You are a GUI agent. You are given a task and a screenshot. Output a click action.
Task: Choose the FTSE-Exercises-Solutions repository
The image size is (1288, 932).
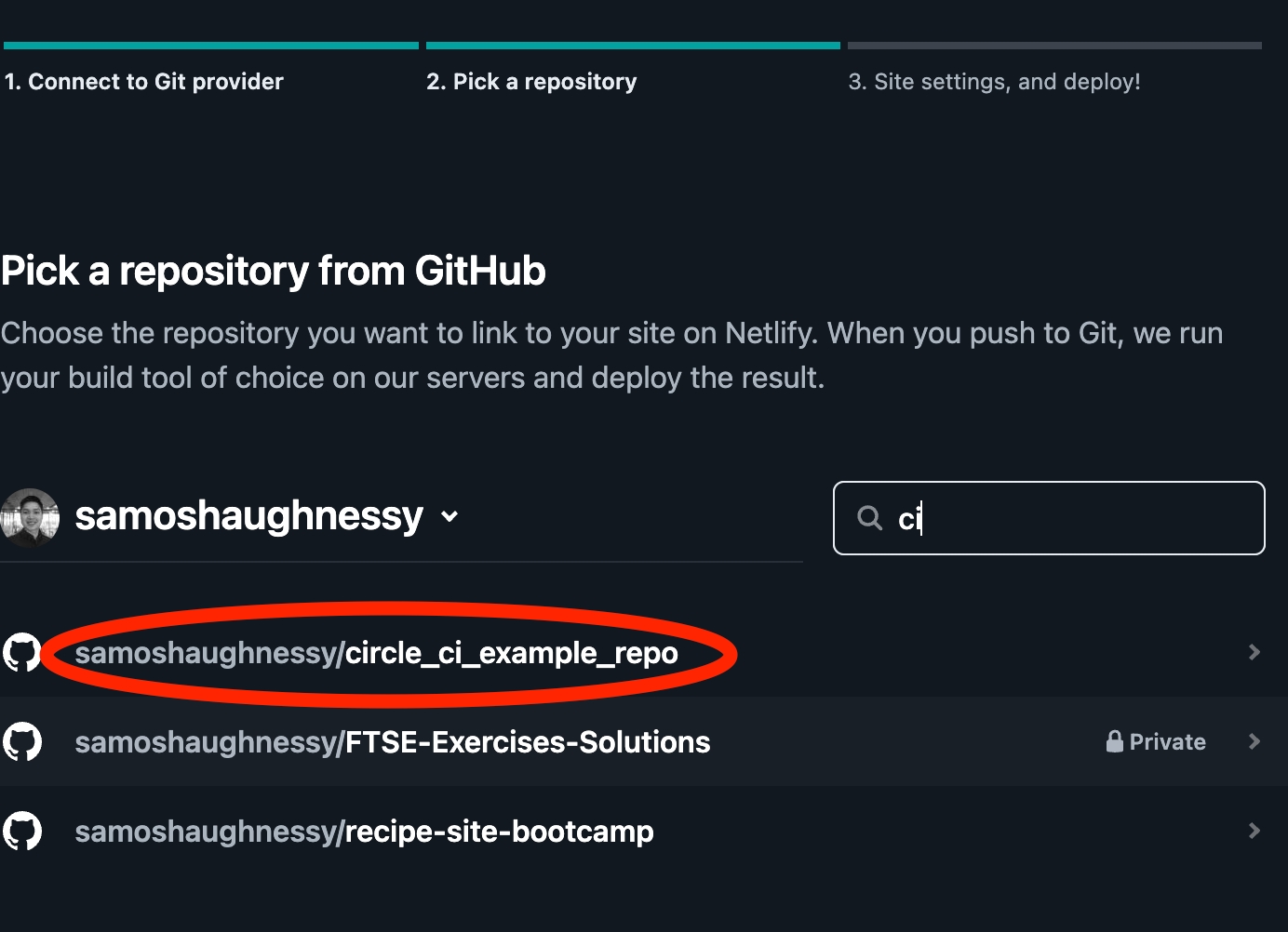392,742
